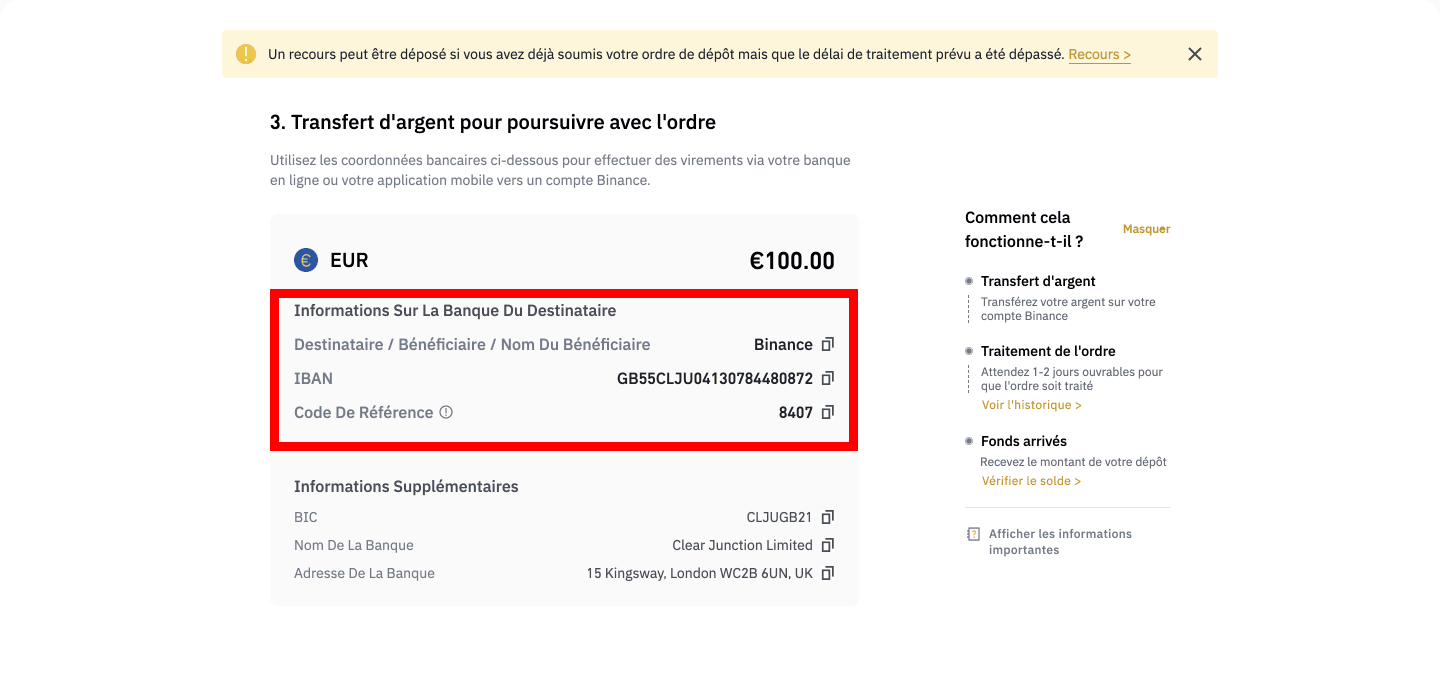
Task: Copy the bank address
Action: point(827,574)
